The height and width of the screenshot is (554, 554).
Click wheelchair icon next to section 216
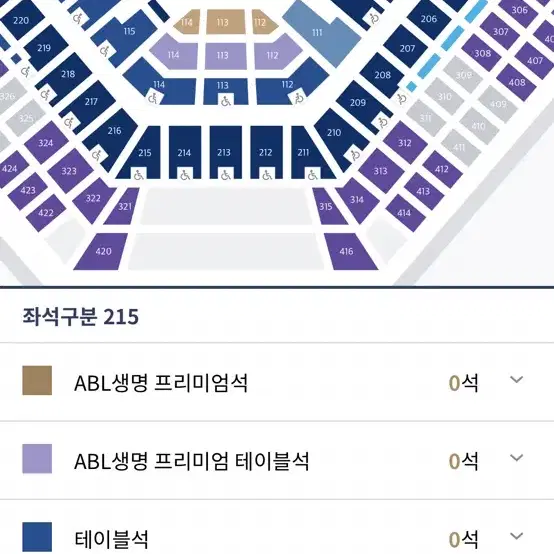tap(97, 154)
